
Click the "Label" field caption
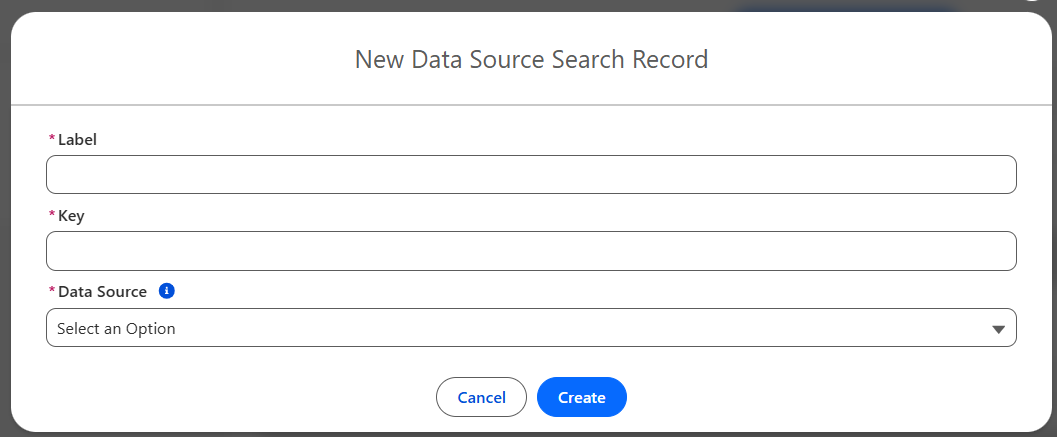click(78, 140)
